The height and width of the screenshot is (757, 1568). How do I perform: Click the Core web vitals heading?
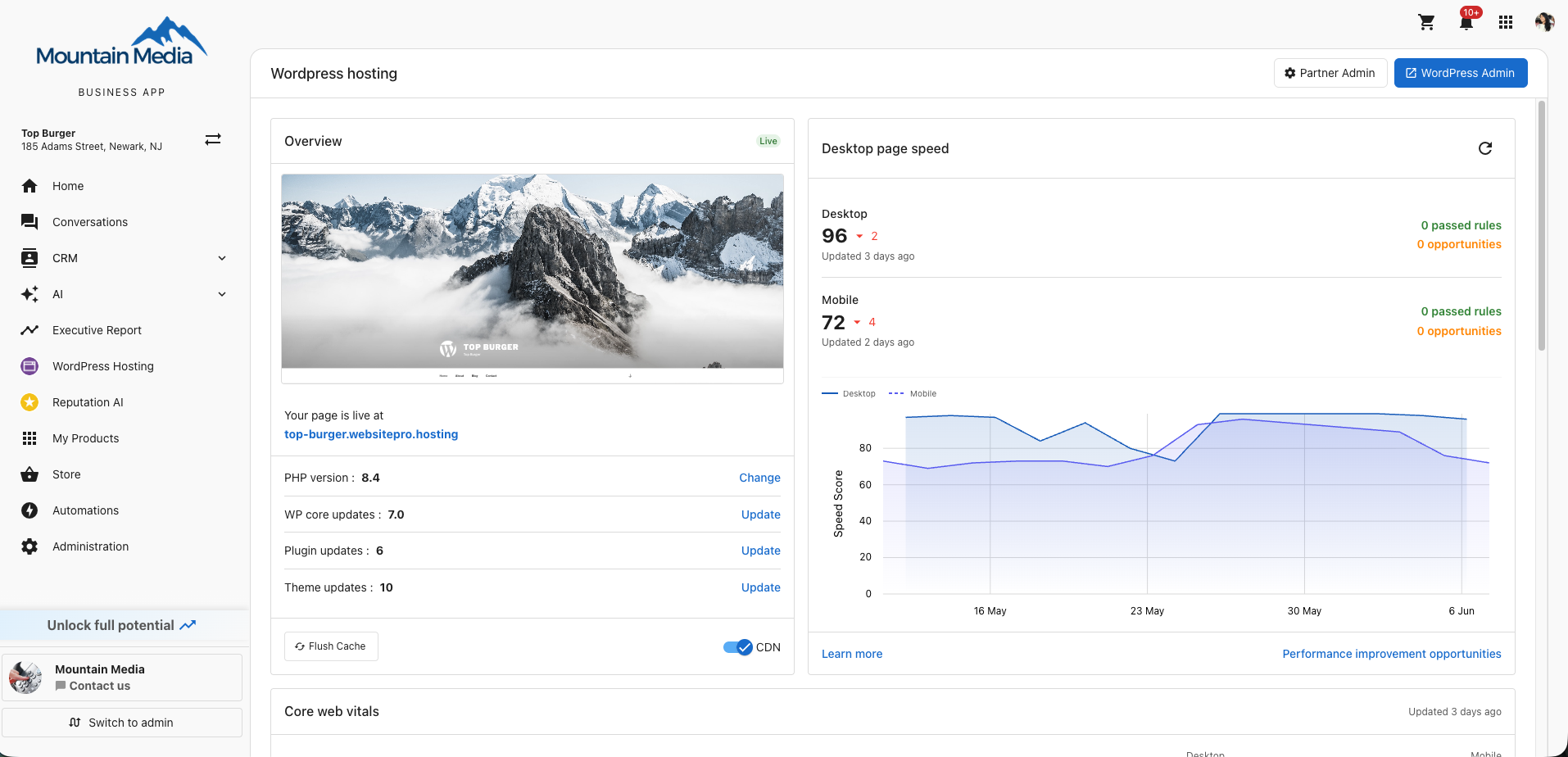tap(332, 711)
